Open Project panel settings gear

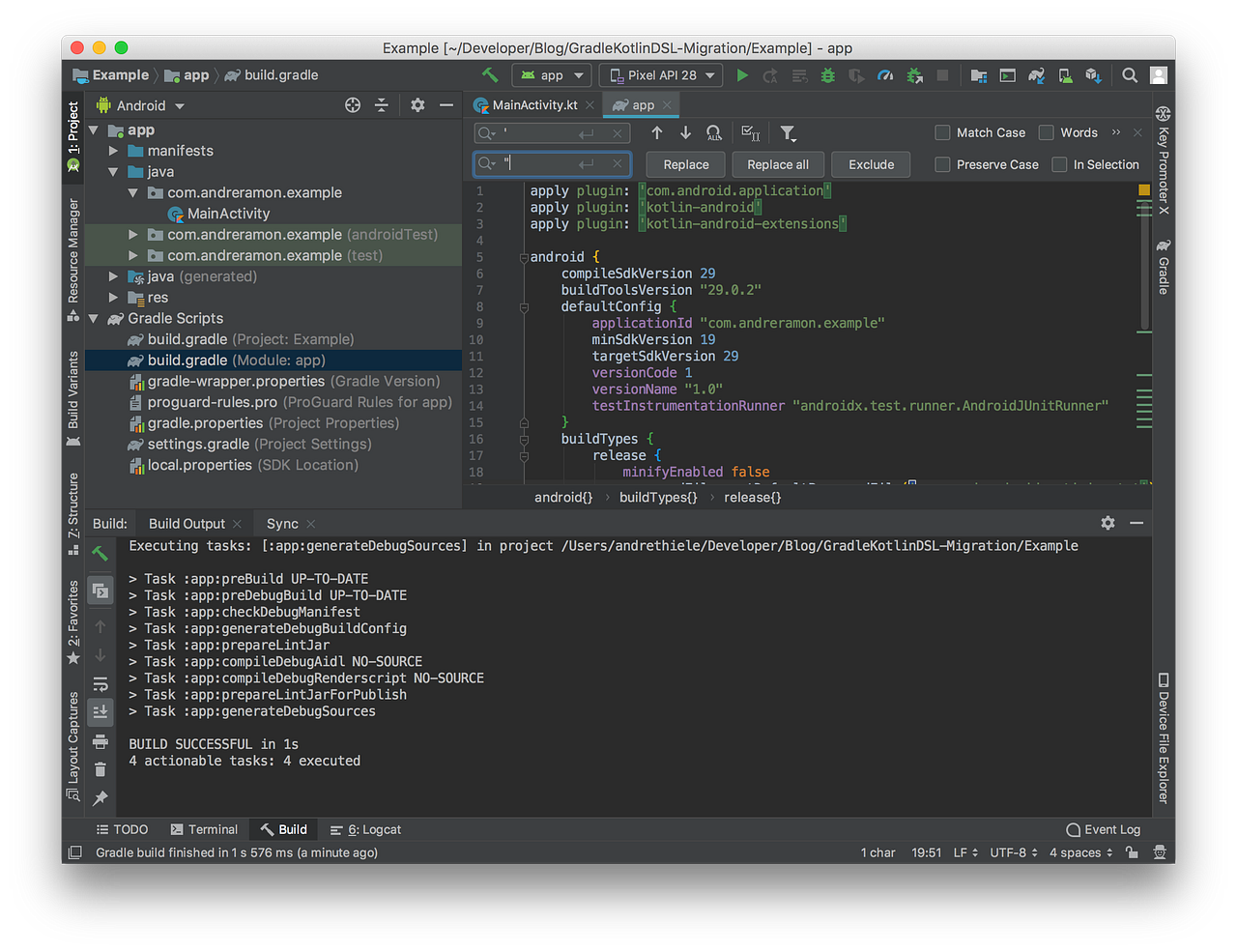point(417,105)
